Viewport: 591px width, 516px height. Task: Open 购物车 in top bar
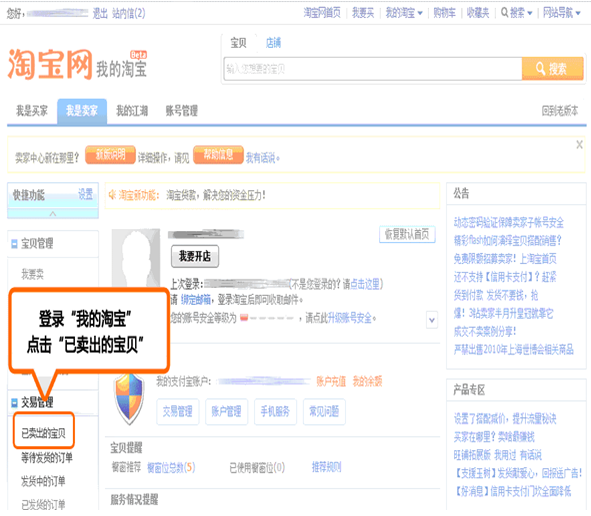pos(444,13)
